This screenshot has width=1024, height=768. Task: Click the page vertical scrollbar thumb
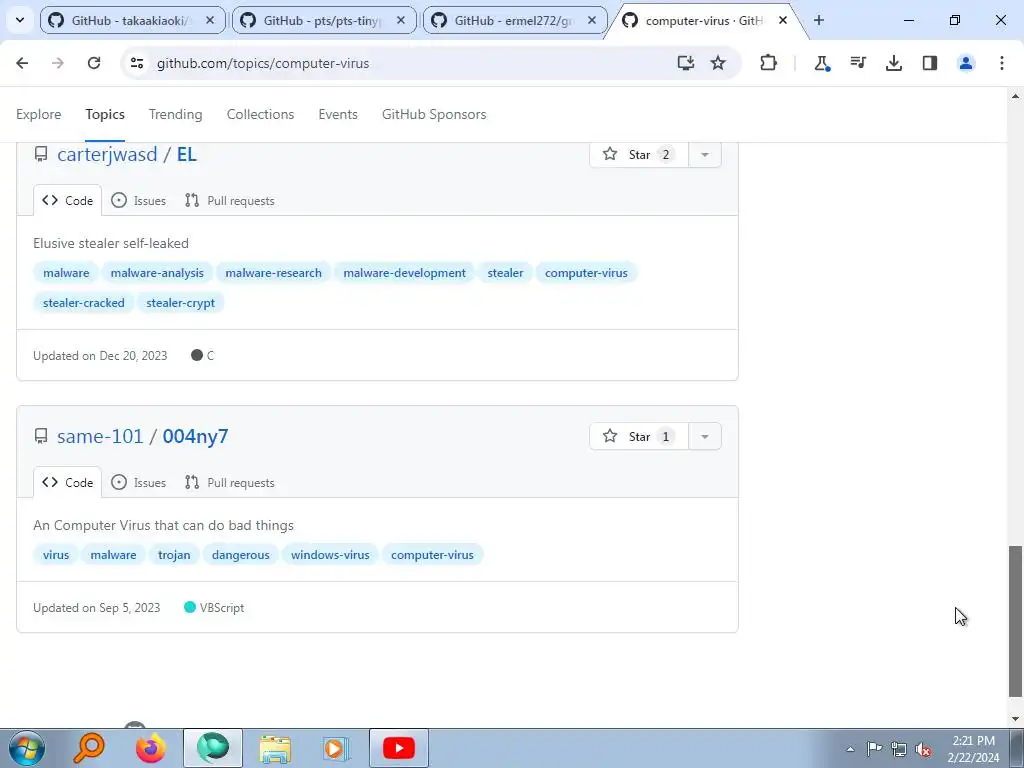pyautogui.click(x=1015, y=622)
